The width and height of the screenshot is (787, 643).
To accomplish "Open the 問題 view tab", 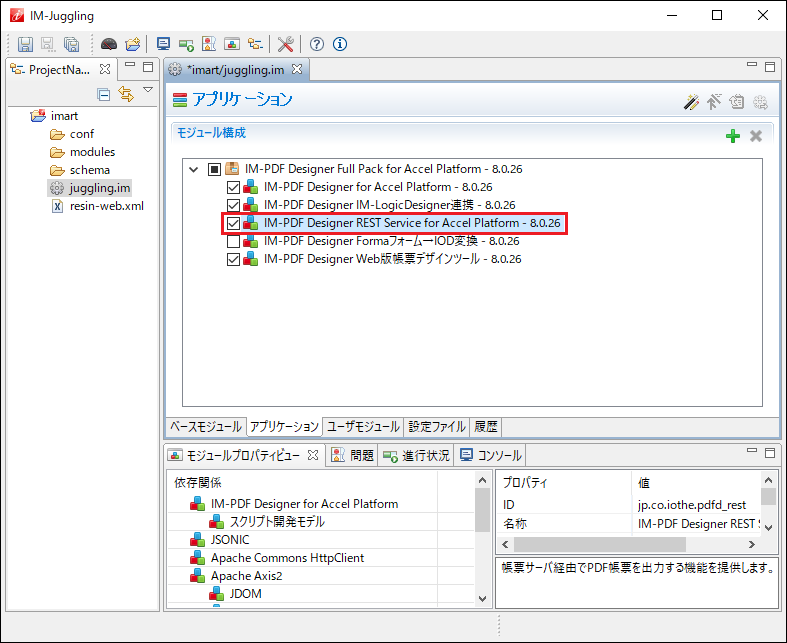I will (x=352, y=455).
